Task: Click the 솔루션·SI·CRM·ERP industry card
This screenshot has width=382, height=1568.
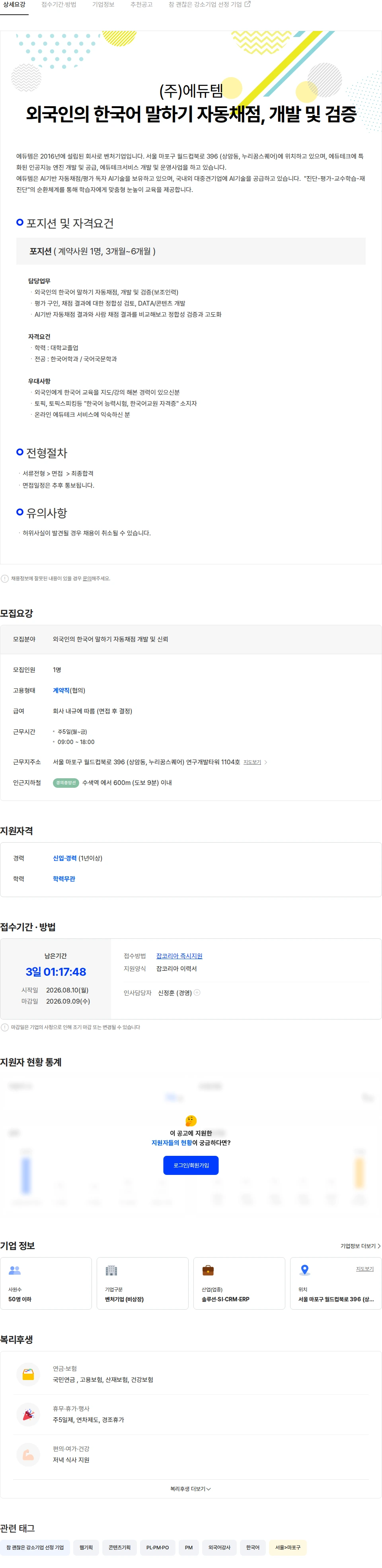Action: pos(239,1283)
